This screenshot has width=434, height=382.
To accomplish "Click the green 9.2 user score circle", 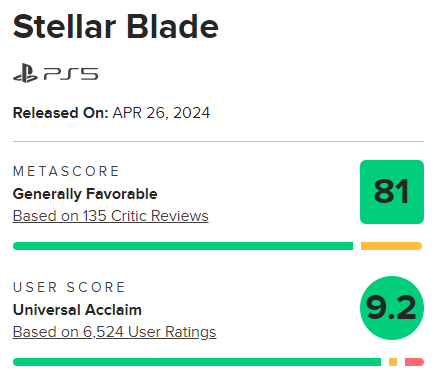I will pyautogui.click(x=392, y=308).
